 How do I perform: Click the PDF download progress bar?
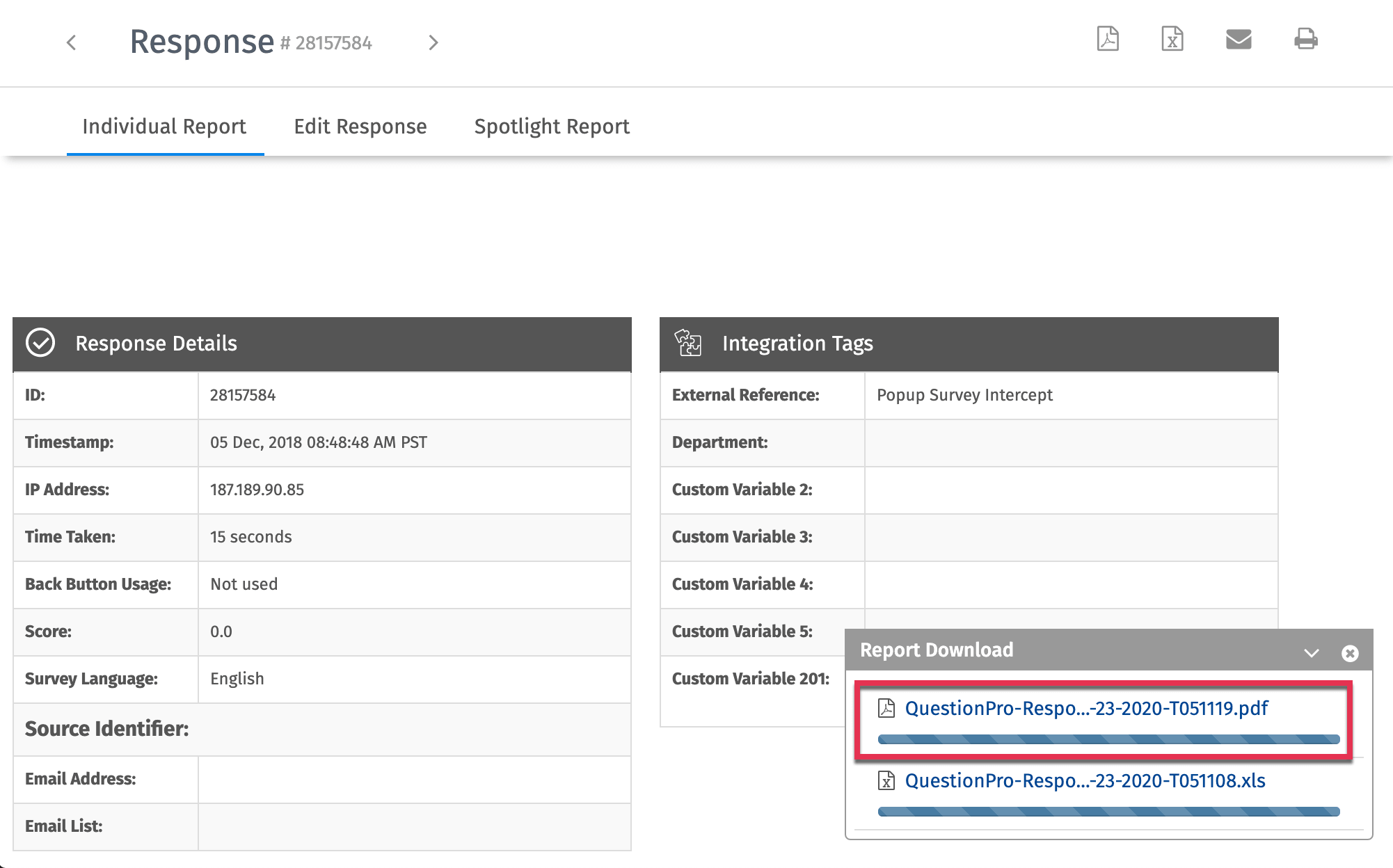(1108, 739)
